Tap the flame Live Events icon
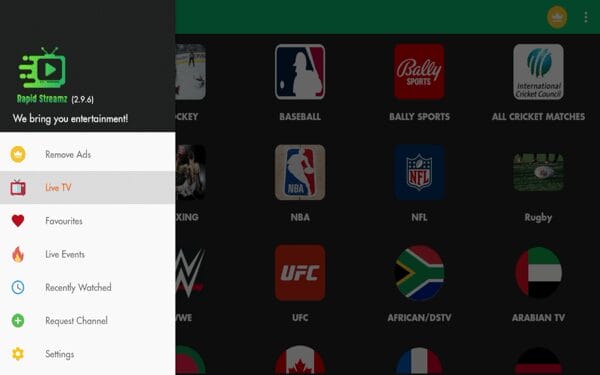The image size is (600, 375). pos(18,254)
